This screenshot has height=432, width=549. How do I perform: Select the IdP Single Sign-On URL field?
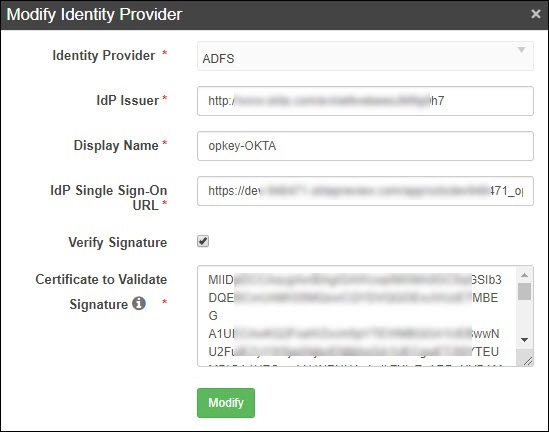tap(365, 191)
